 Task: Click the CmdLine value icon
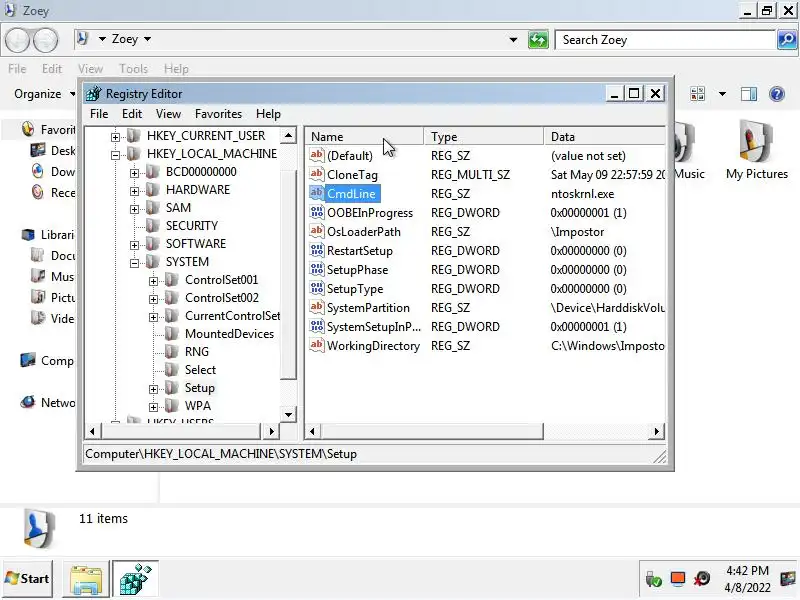(317, 193)
